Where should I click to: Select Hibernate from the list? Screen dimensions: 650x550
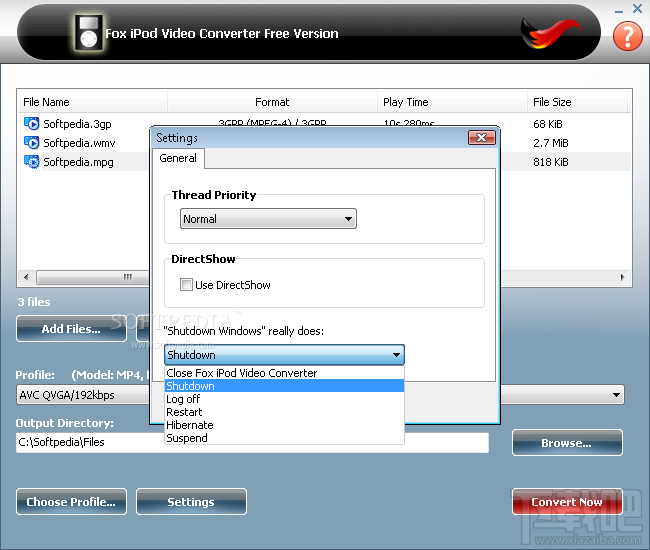coord(284,425)
